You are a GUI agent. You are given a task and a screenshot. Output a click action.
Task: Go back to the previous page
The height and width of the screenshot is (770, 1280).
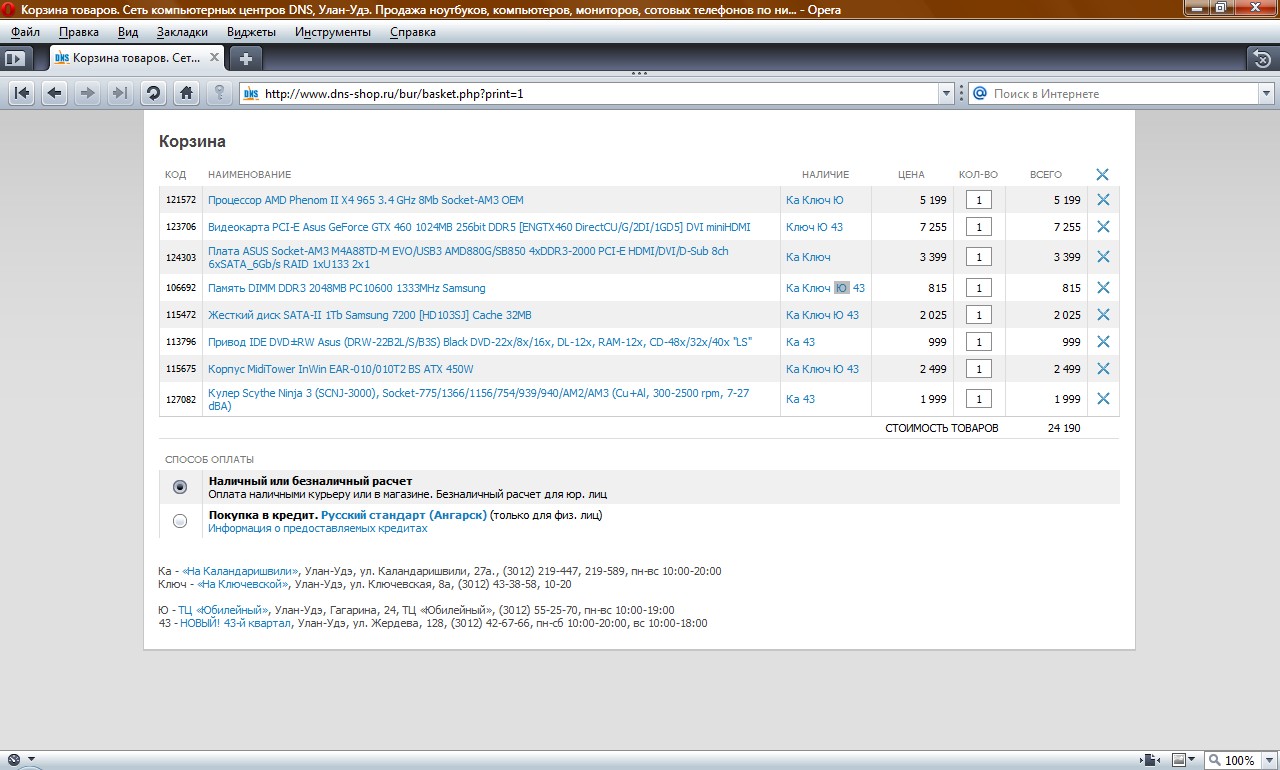[x=55, y=93]
